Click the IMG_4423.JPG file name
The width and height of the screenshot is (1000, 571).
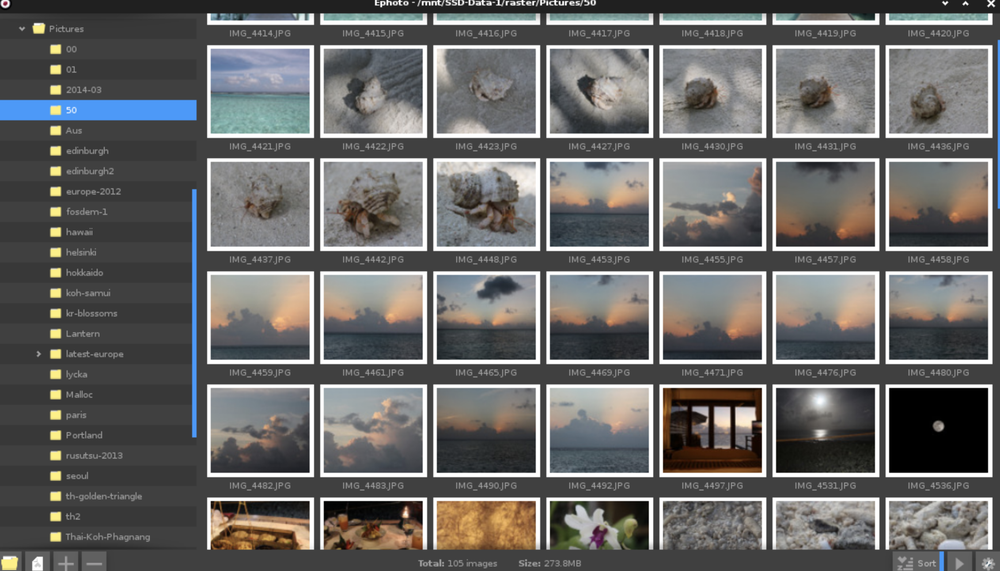[x=486, y=147]
